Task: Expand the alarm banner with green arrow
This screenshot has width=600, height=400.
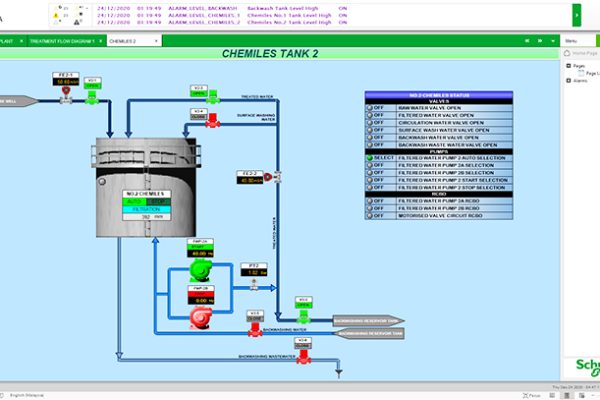Action: click(577, 15)
